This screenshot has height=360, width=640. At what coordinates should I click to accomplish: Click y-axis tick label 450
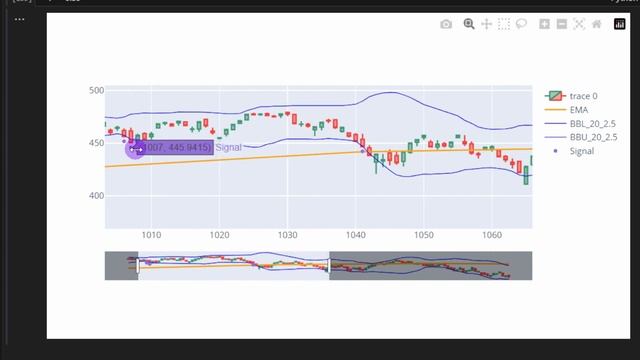coord(96,143)
